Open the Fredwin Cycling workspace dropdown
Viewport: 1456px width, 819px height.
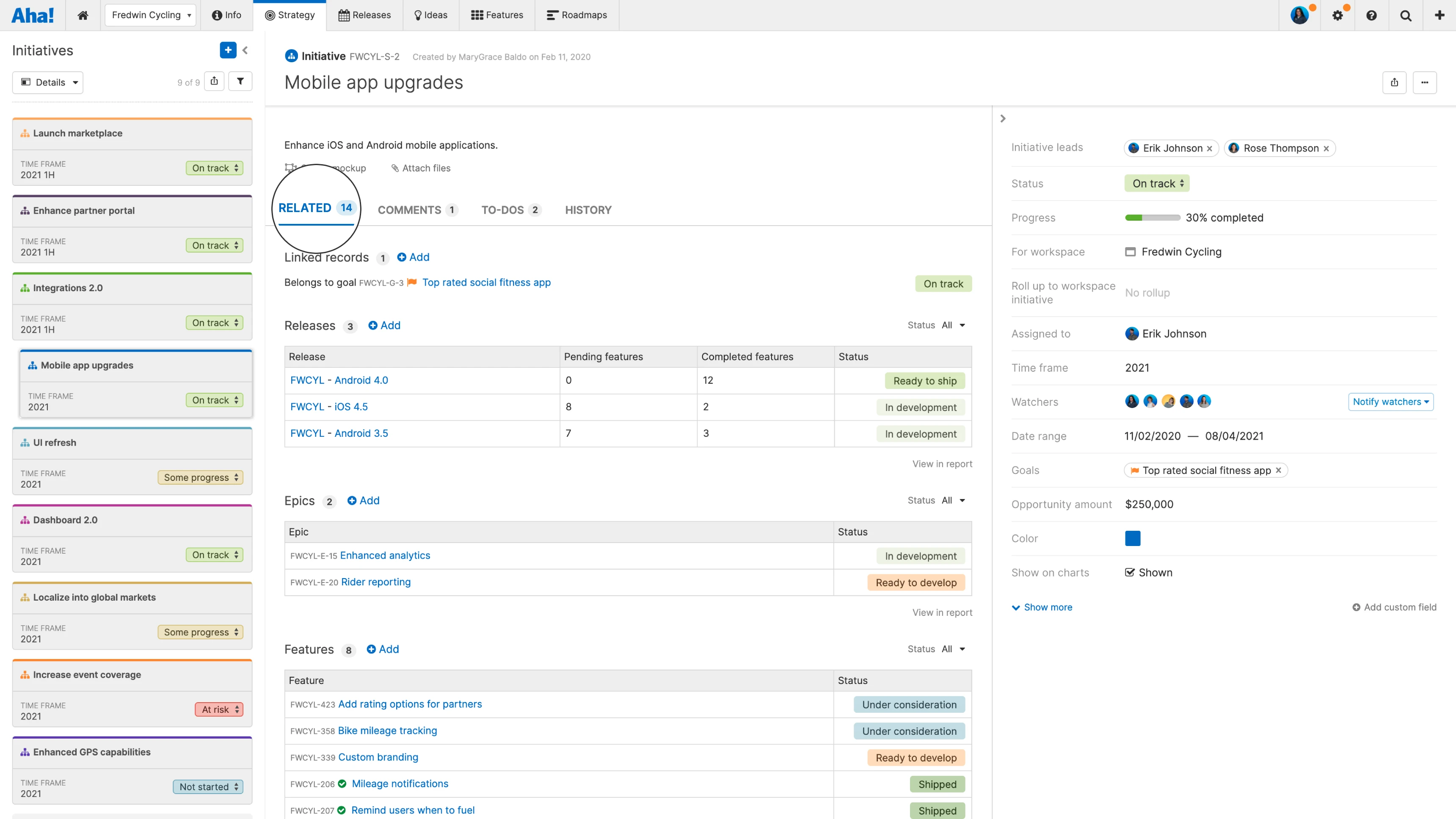(150, 15)
